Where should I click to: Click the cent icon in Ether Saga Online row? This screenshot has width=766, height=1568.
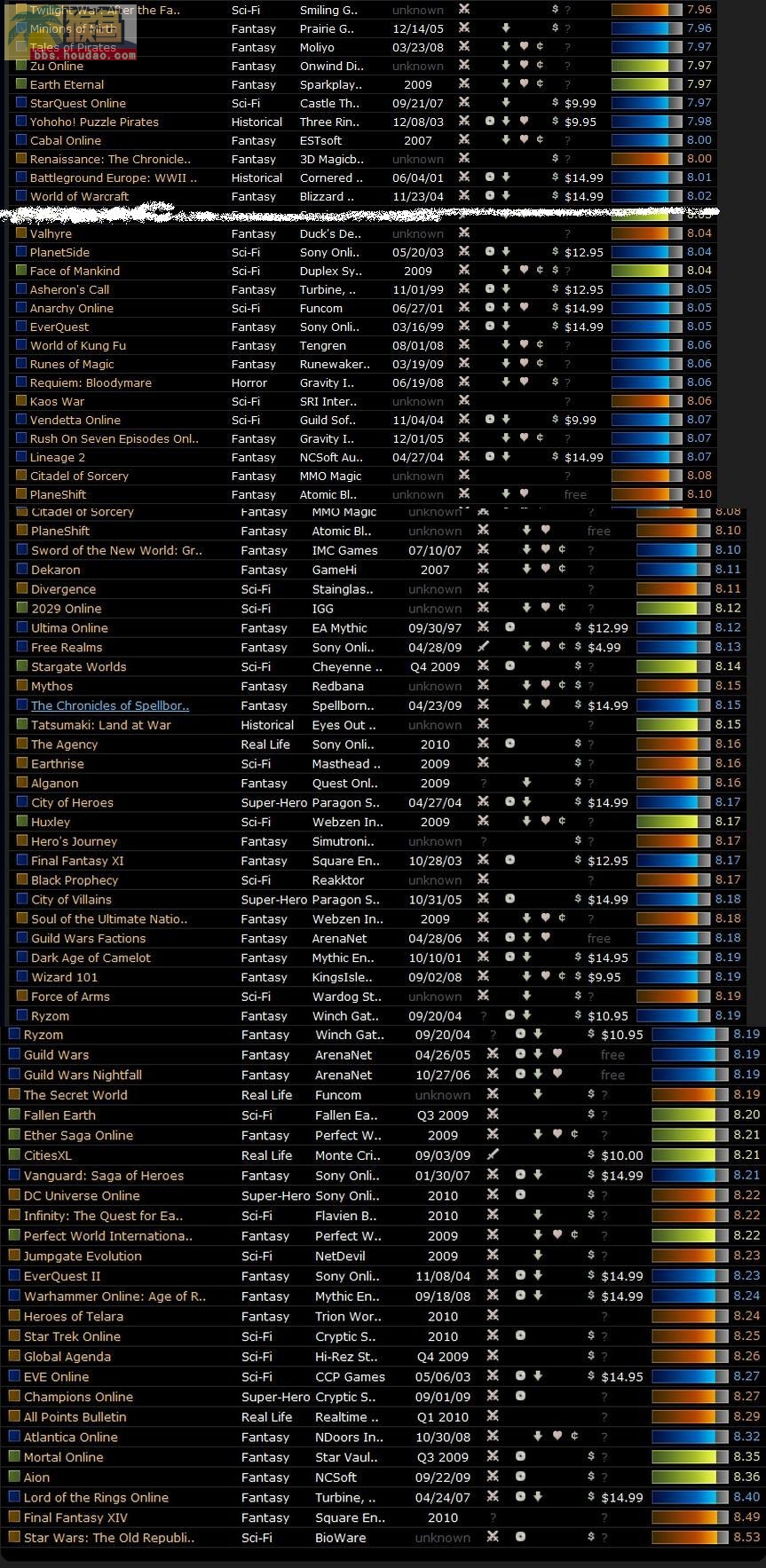click(574, 1134)
